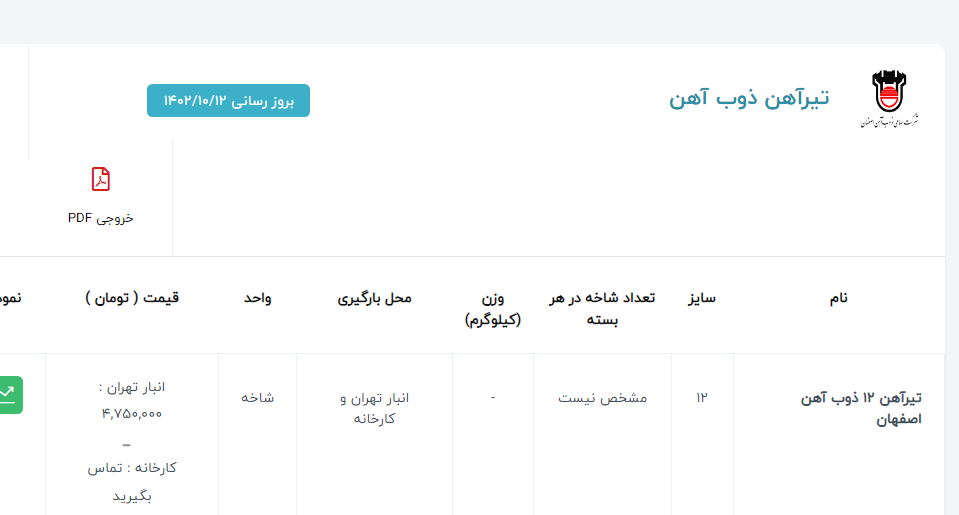Click the تعداد شاخه در هر بسته header
959x515 pixels.
click(602, 309)
